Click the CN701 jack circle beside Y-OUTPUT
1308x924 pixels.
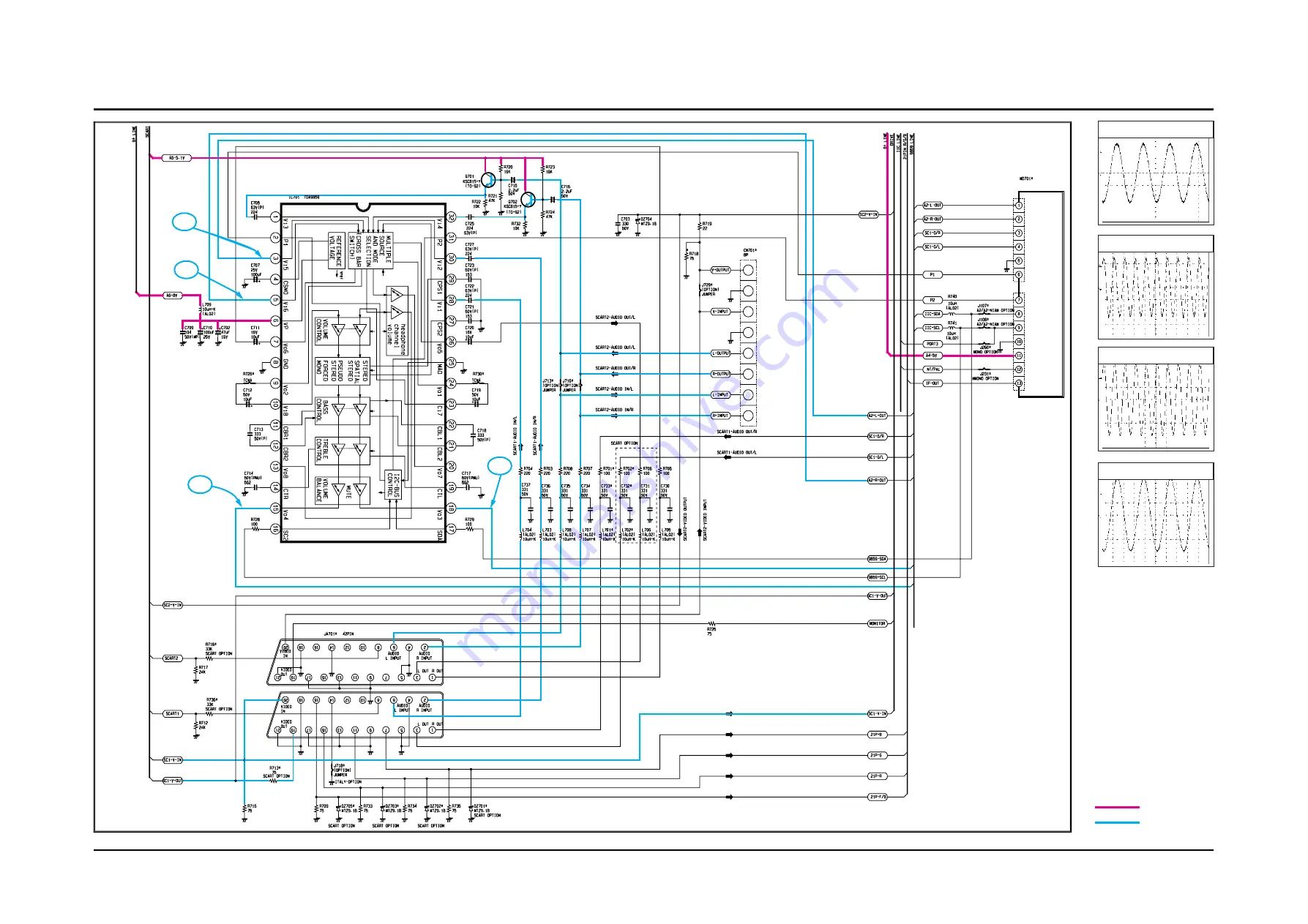tap(748, 270)
